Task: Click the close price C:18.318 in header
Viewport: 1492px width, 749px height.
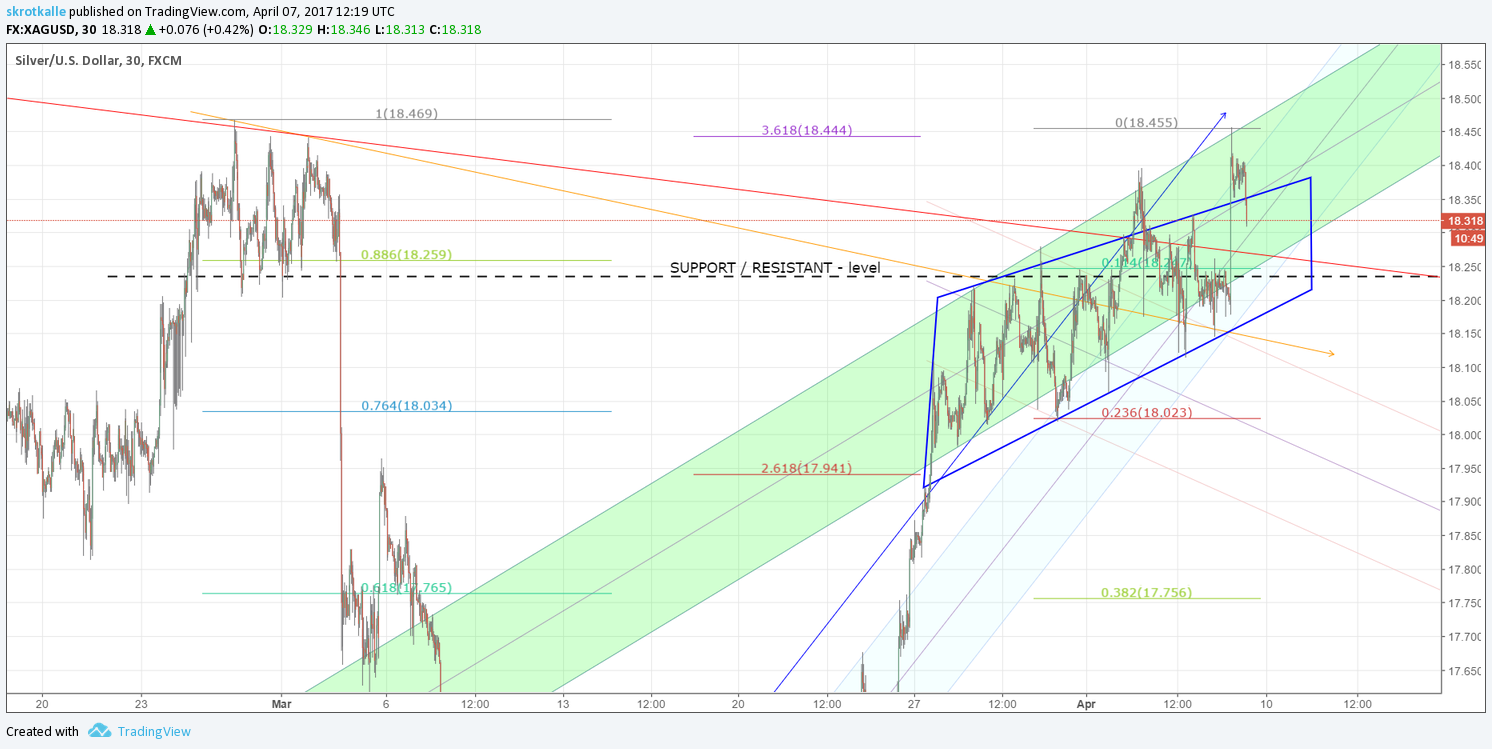Action: 456,30
